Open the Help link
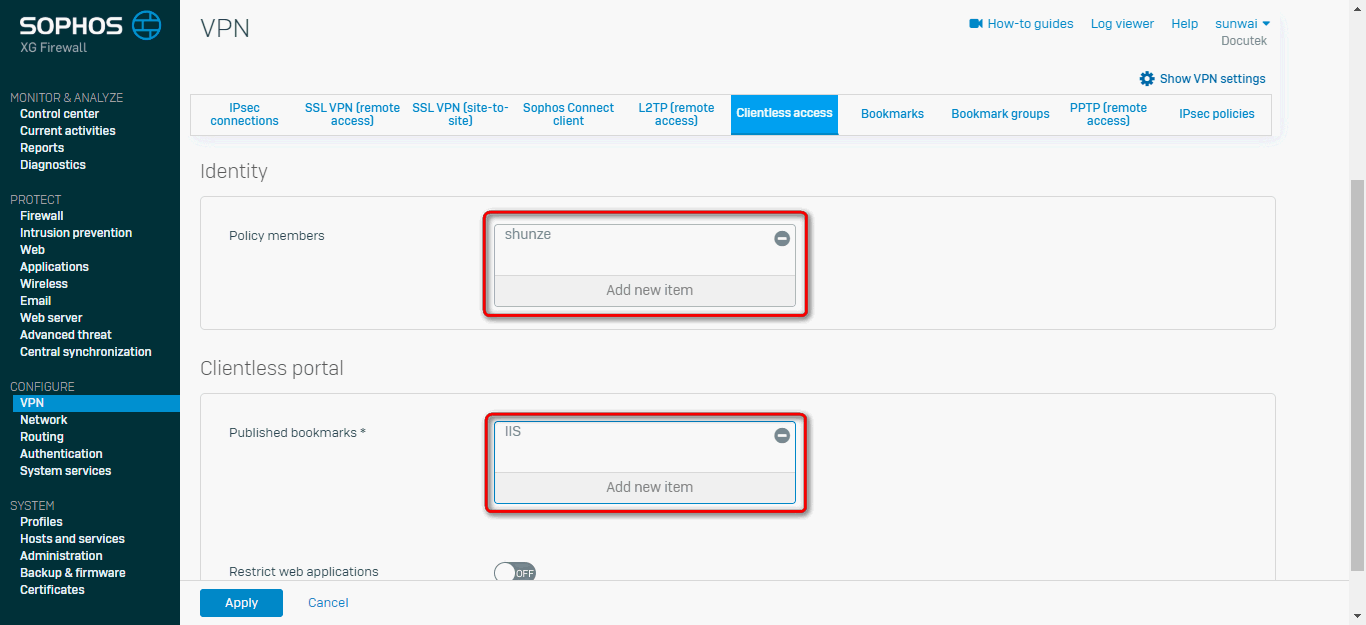Viewport: 1366px width, 625px height. click(x=1184, y=23)
